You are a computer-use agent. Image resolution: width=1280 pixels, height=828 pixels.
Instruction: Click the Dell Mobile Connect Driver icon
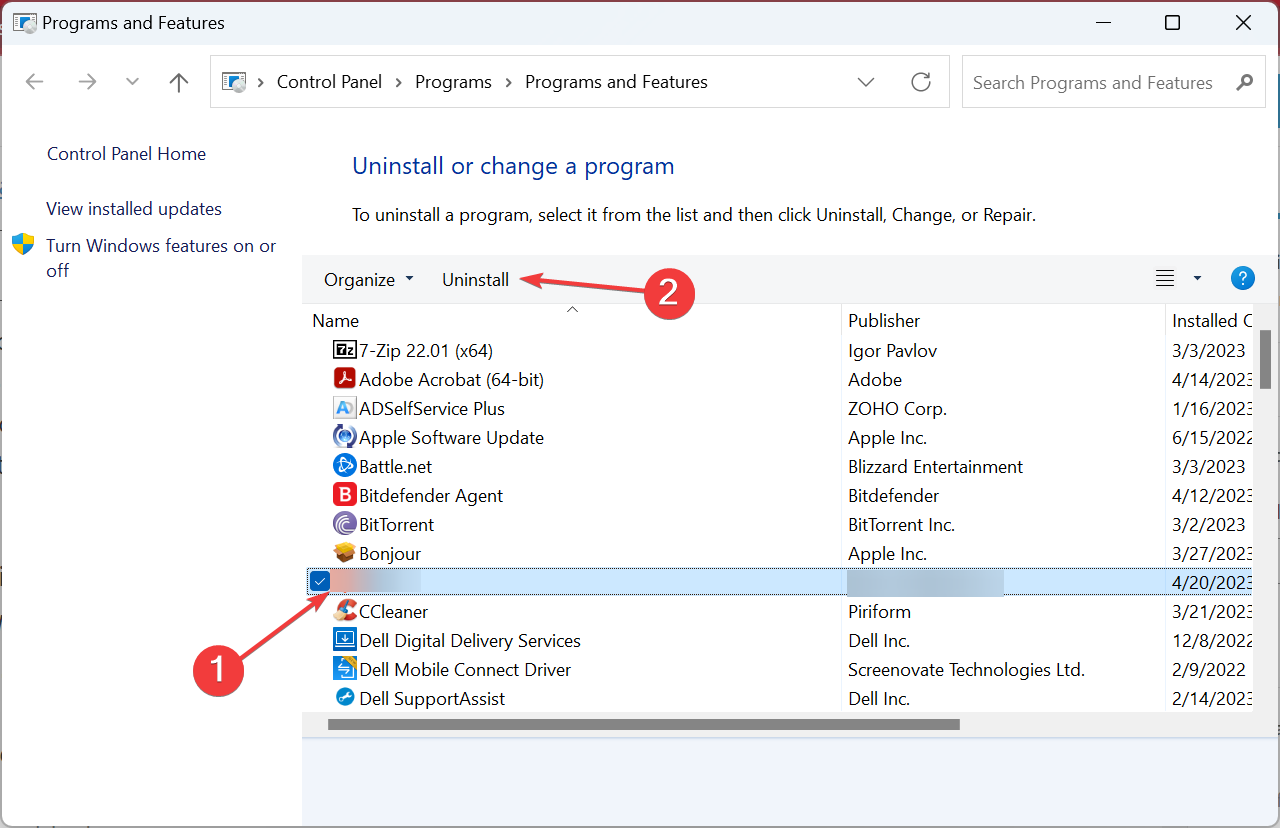pyautogui.click(x=345, y=669)
